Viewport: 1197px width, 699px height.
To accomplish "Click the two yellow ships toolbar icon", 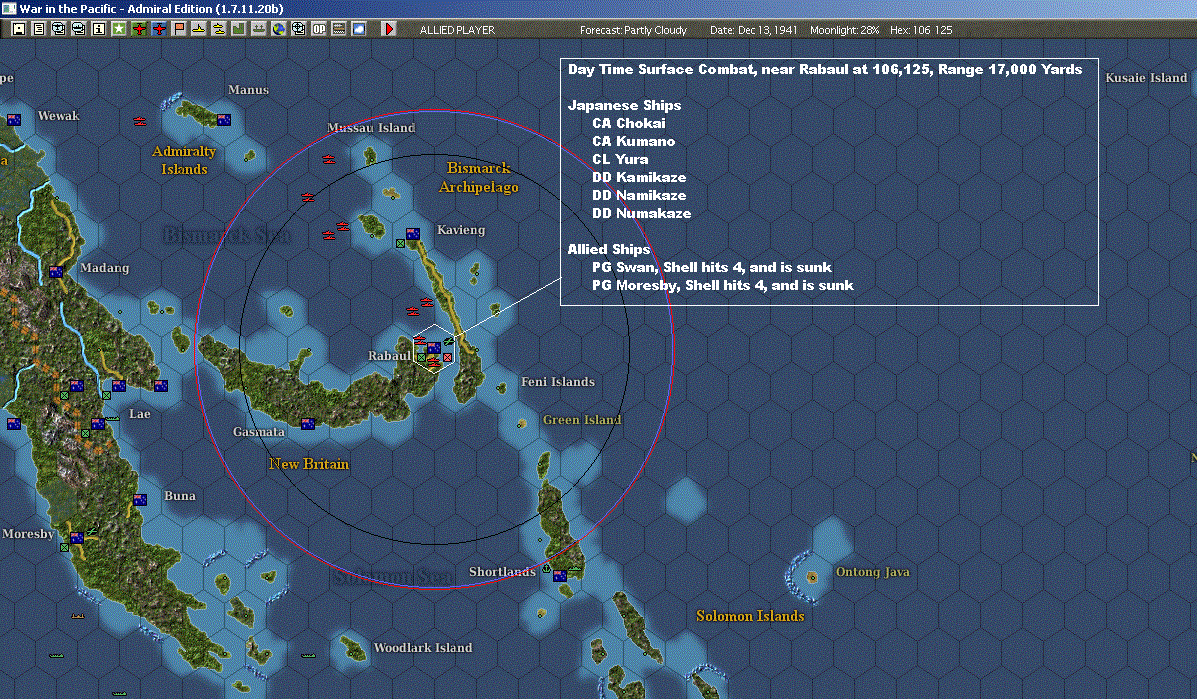I will click(218, 29).
